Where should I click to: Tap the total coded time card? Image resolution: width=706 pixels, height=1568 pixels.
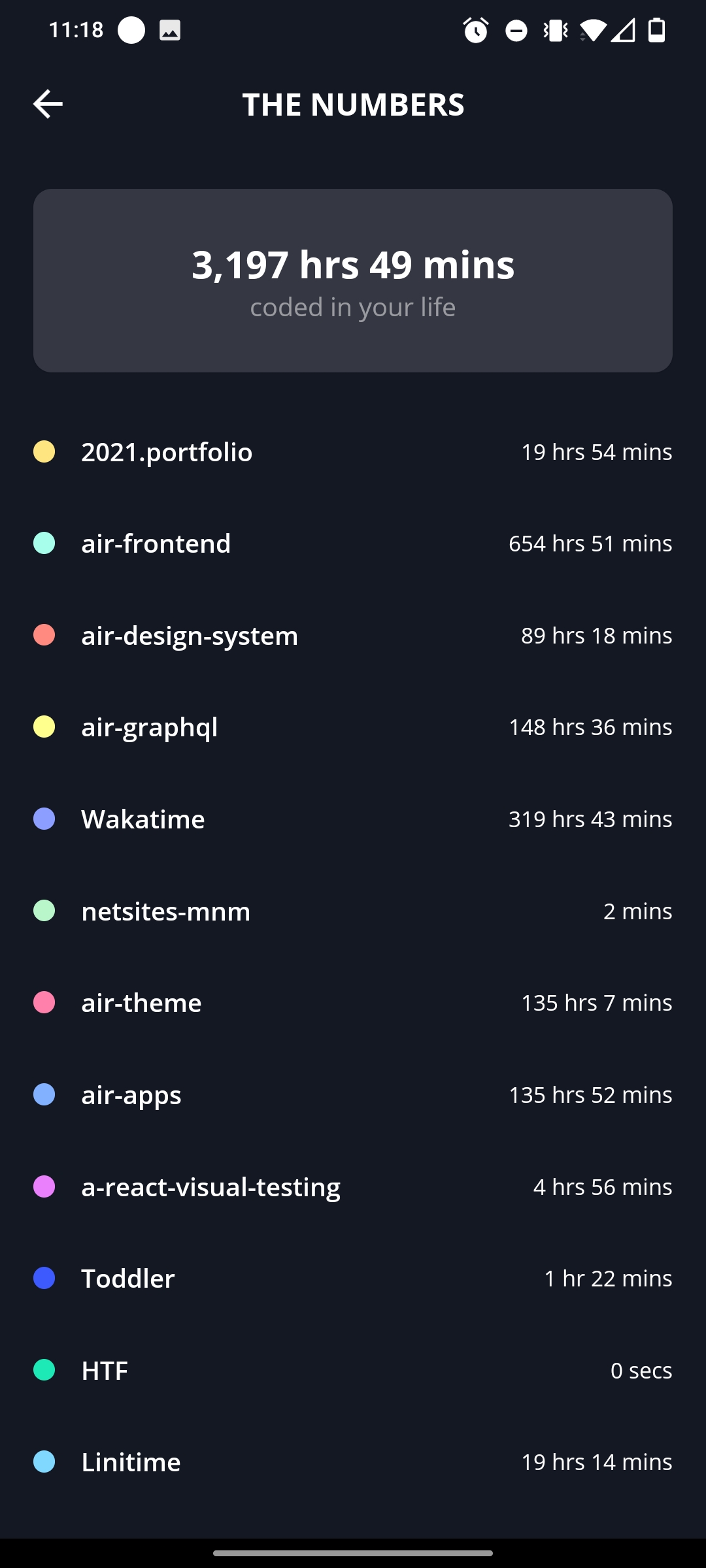point(353,281)
